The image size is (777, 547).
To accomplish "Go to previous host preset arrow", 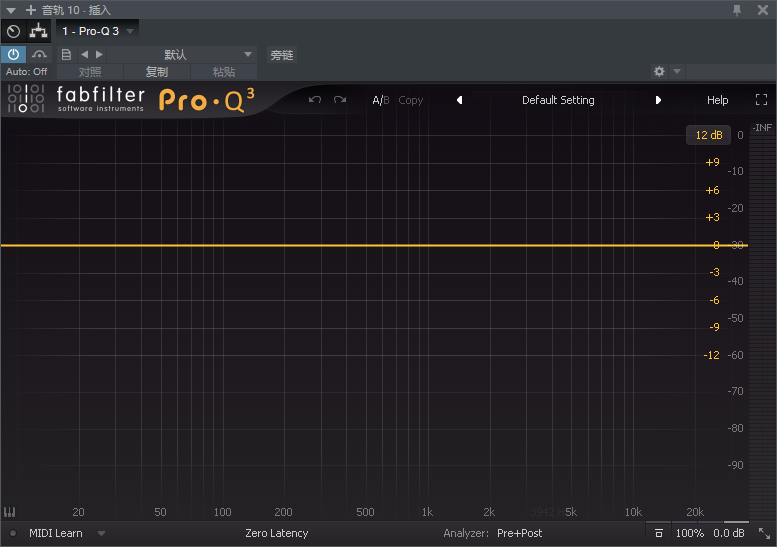I will (x=84, y=55).
